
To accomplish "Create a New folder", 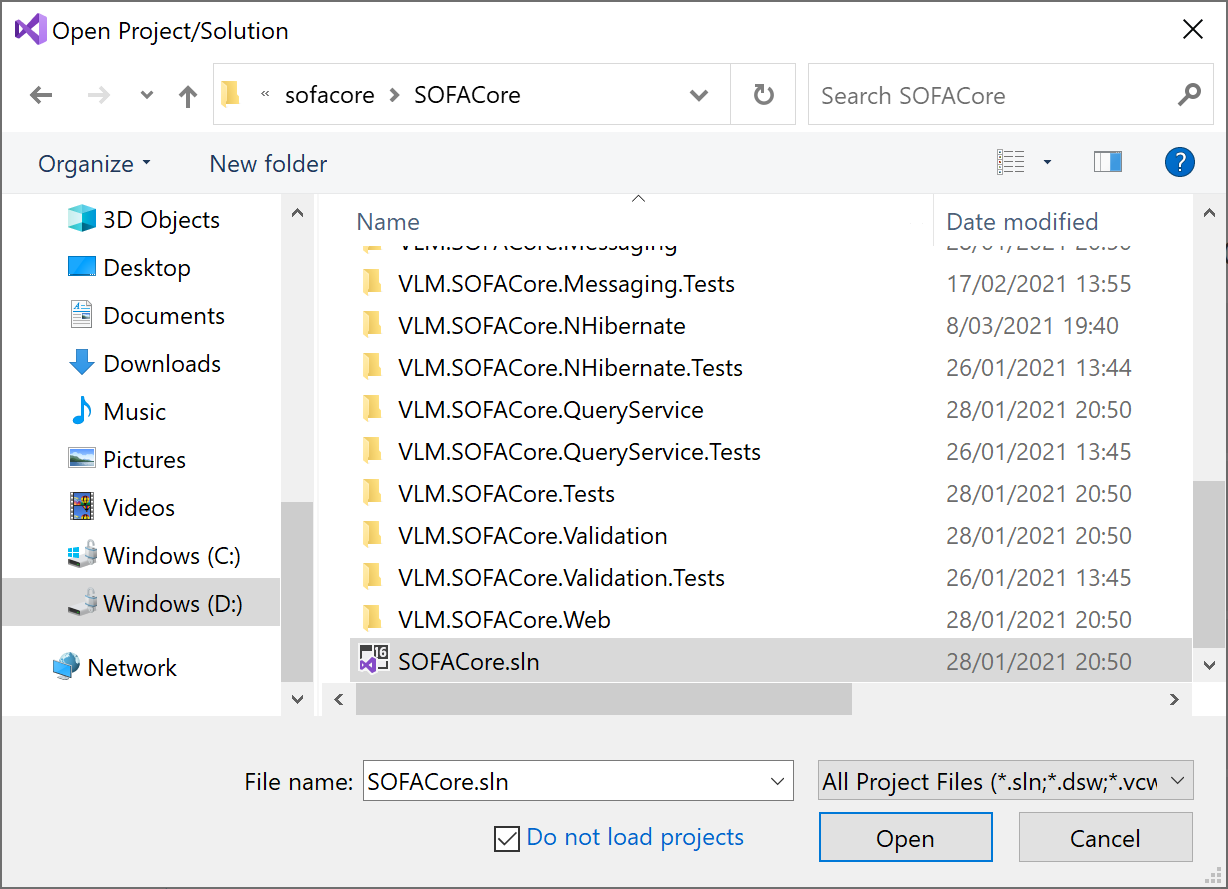I will point(268,163).
